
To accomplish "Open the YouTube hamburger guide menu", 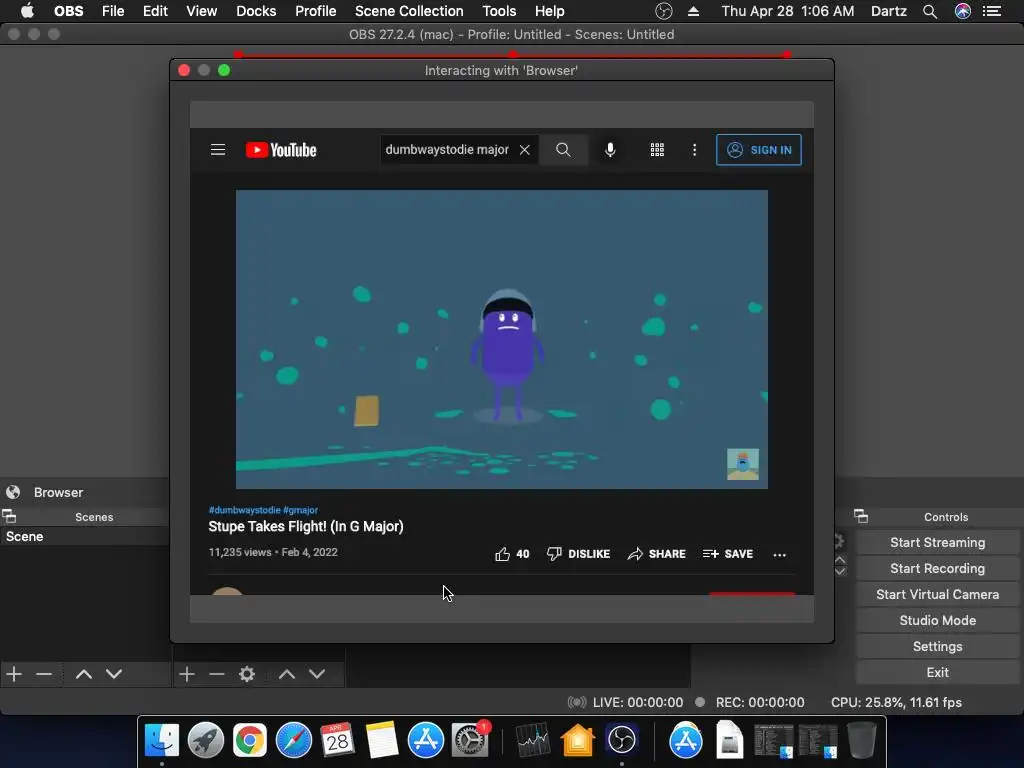I will click(218, 150).
